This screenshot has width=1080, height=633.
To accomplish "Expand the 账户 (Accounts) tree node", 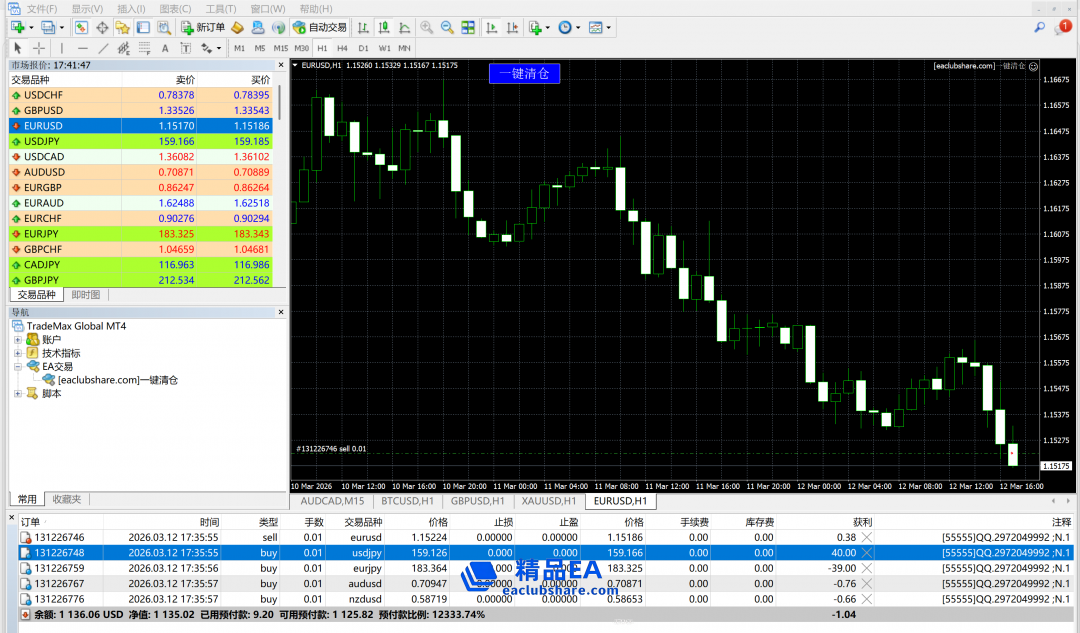I will pyautogui.click(x=18, y=340).
